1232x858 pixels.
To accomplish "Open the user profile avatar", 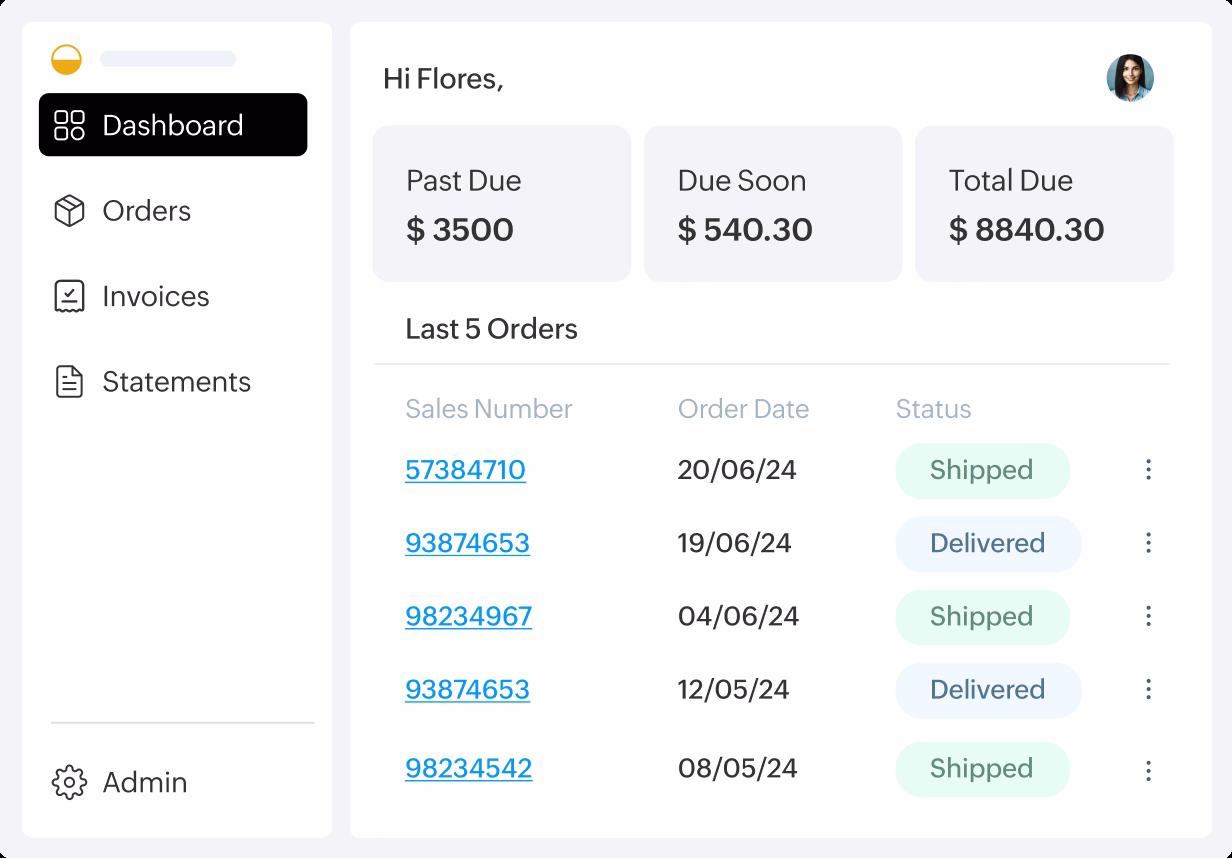I will coord(1130,78).
